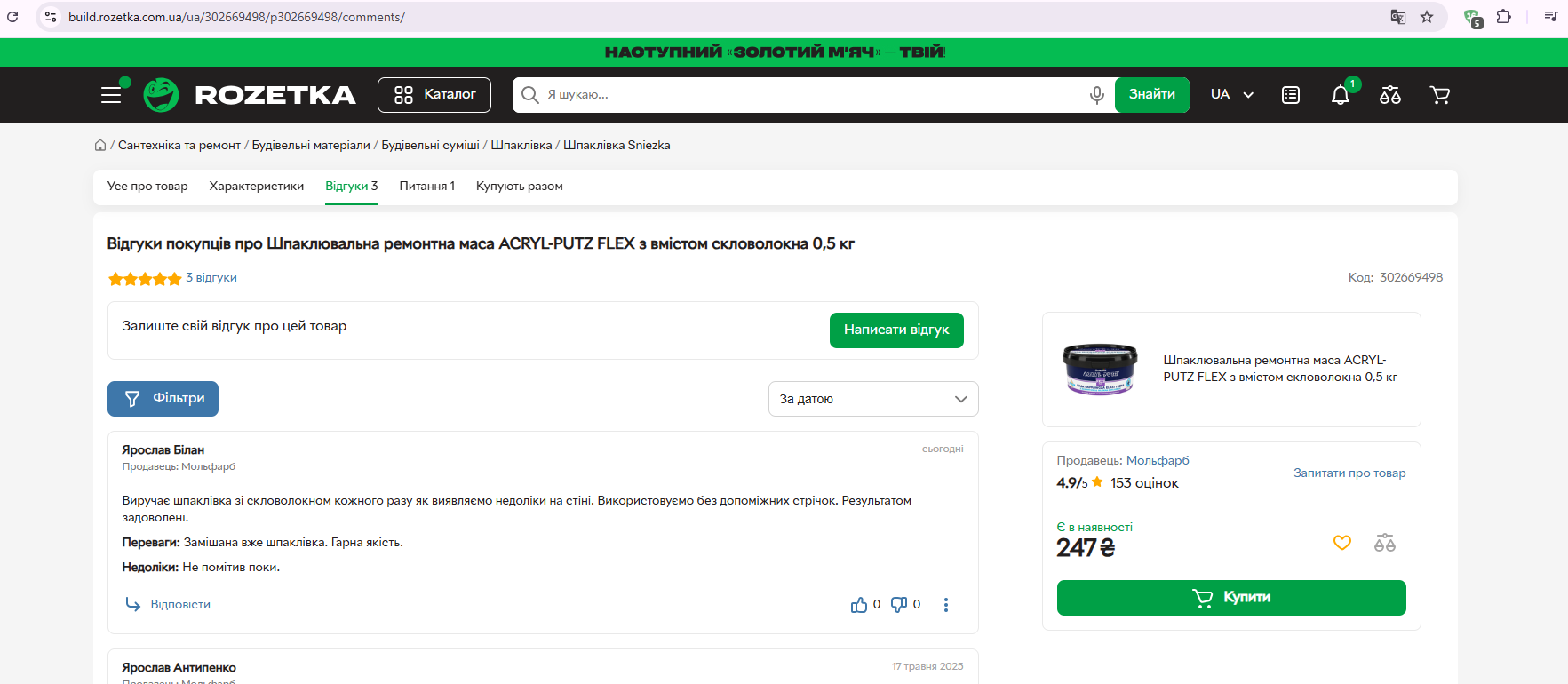Select the 'Відгуки 3' tab
This screenshot has width=1568, height=684.
(352, 187)
